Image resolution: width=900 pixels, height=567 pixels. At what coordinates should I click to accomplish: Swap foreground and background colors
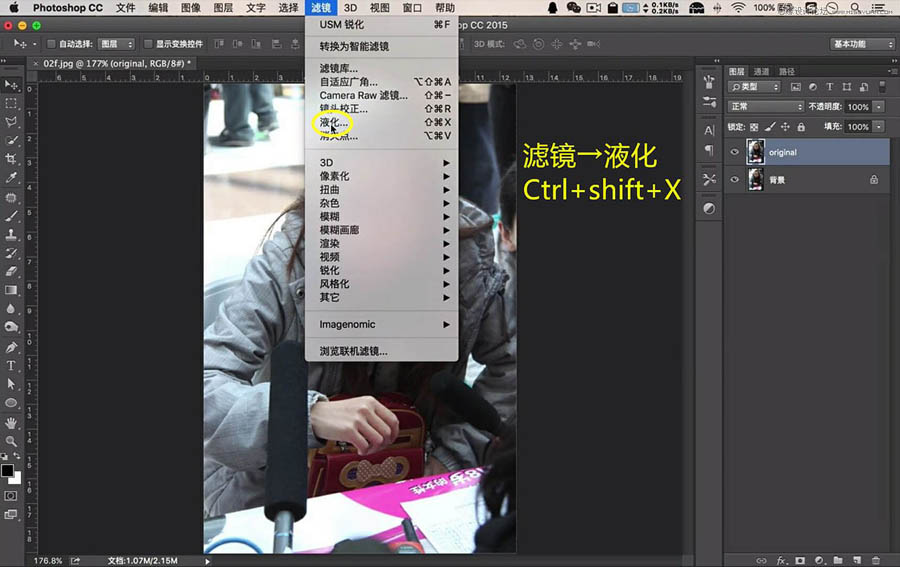pyautogui.click(x=17, y=456)
